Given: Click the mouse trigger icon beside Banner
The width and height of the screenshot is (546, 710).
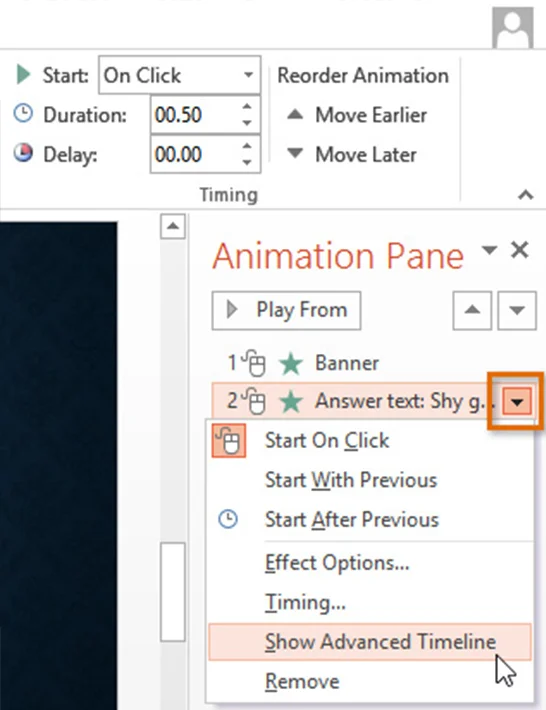Looking at the screenshot, I should [254, 363].
